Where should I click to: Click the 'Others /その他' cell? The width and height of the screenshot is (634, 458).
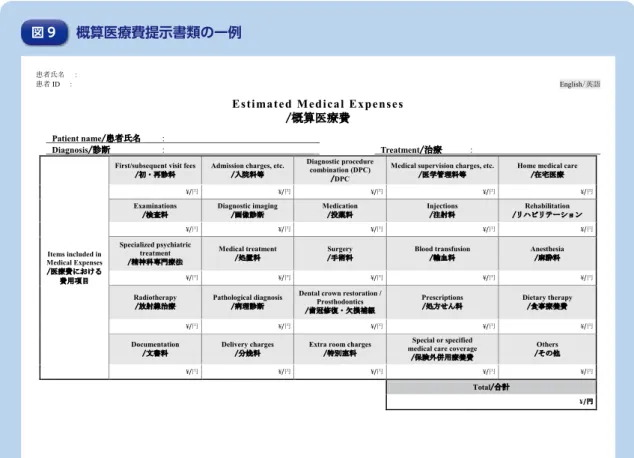[x=547, y=349]
